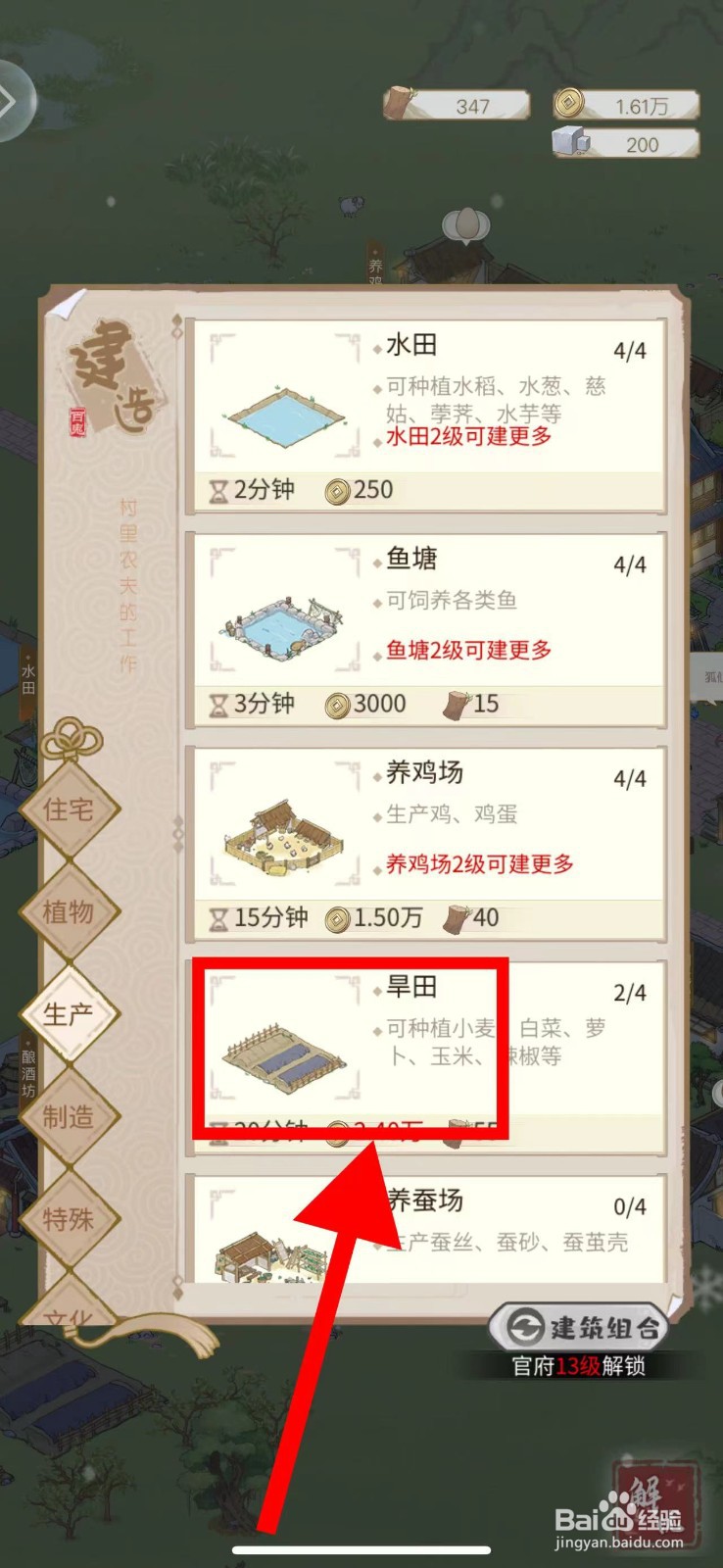Expand the side arrow panel at top-left
Image resolution: width=723 pixels, height=1568 pixels.
pos(14,101)
